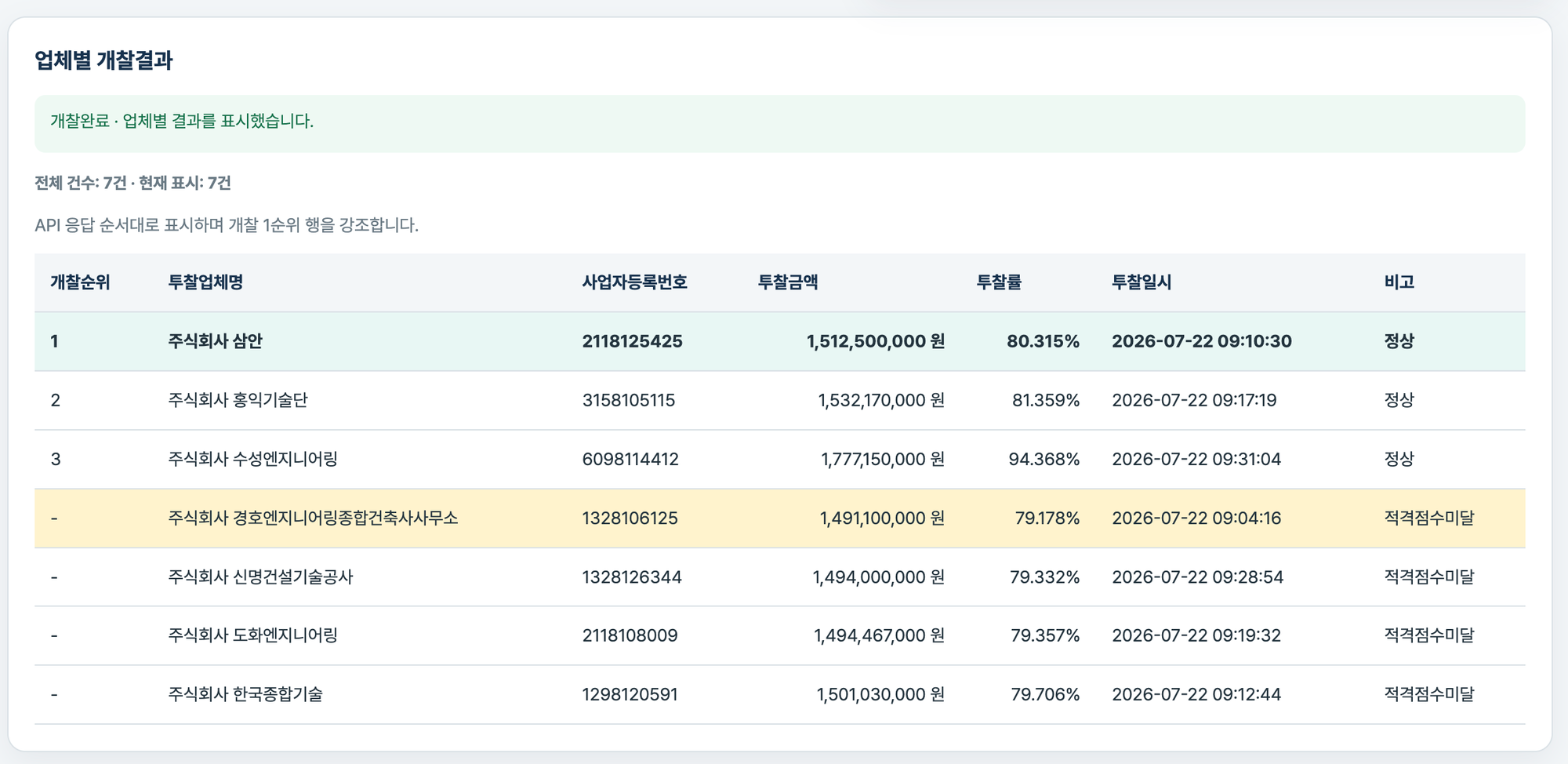
Task: Select the 주식회사 수성엔지니어링 company name
Action: [x=252, y=459]
